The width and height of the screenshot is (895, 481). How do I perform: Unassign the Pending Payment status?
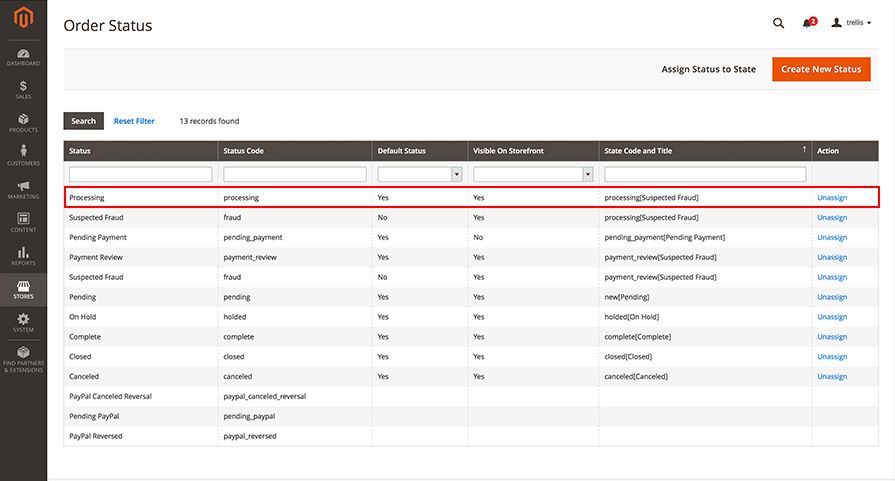(x=832, y=237)
